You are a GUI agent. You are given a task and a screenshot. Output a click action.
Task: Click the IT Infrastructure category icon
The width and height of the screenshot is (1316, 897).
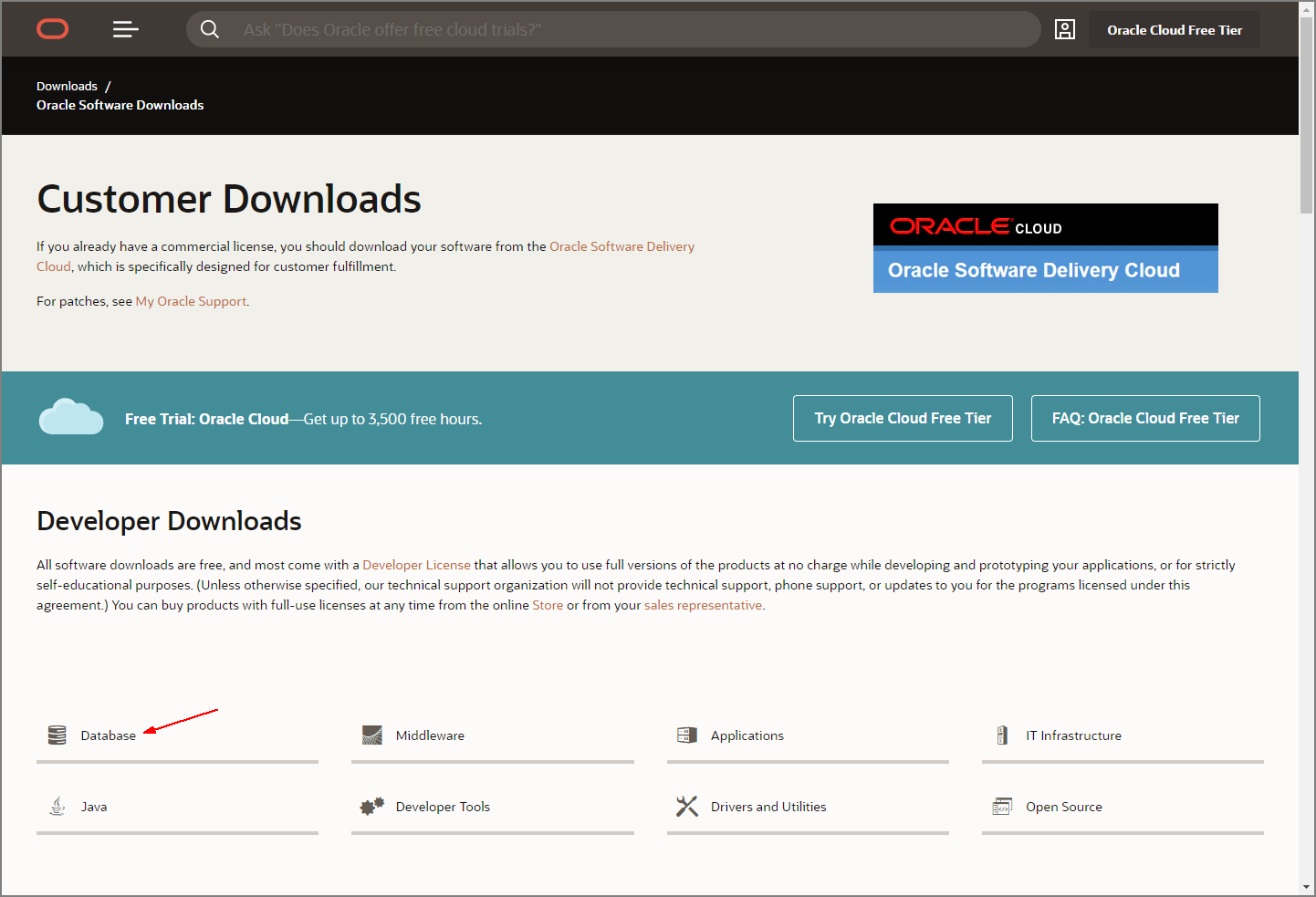pyautogui.click(x=1002, y=735)
